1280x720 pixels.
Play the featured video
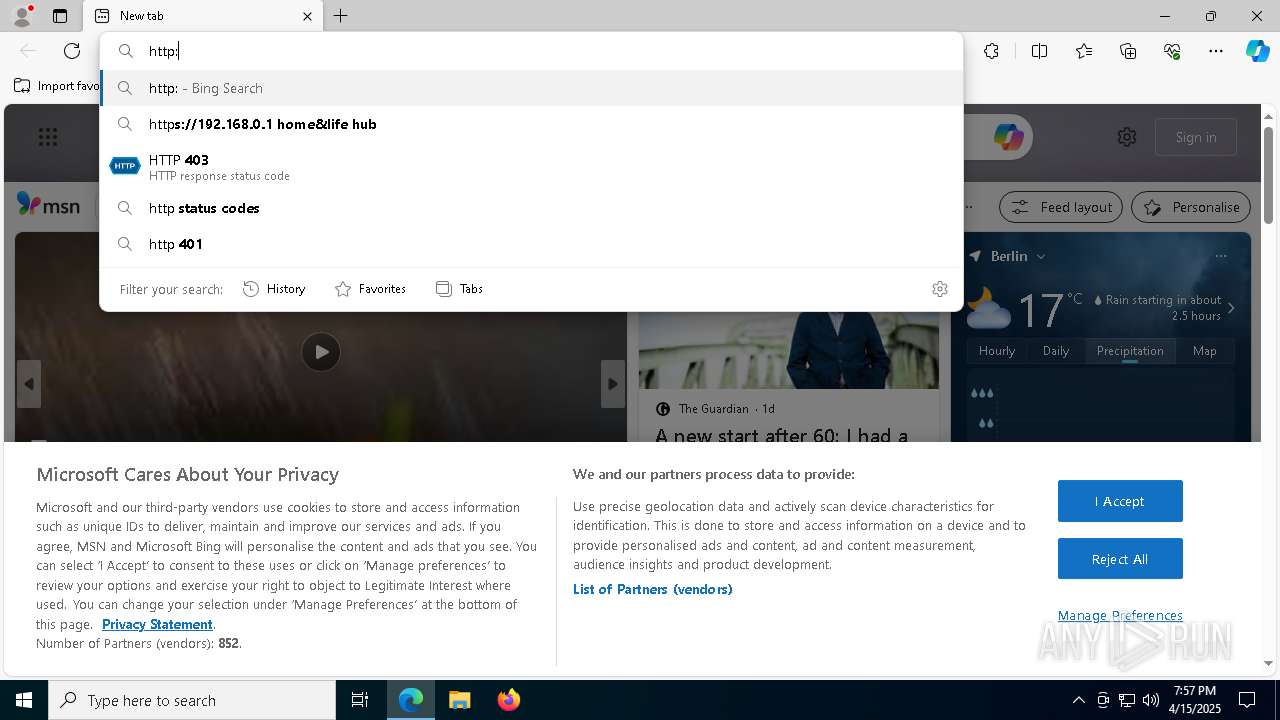click(321, 352)
